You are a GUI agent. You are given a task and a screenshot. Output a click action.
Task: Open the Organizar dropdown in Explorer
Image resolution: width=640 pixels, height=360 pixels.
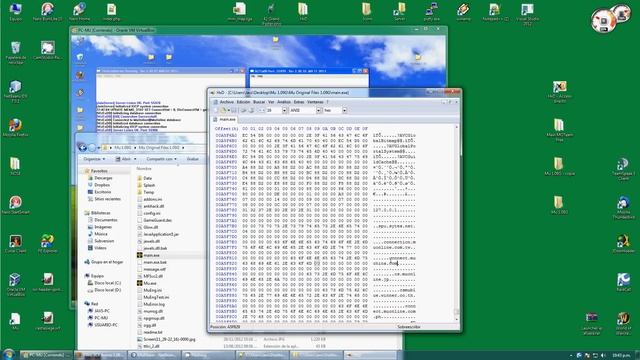click(x=94, y=159)
